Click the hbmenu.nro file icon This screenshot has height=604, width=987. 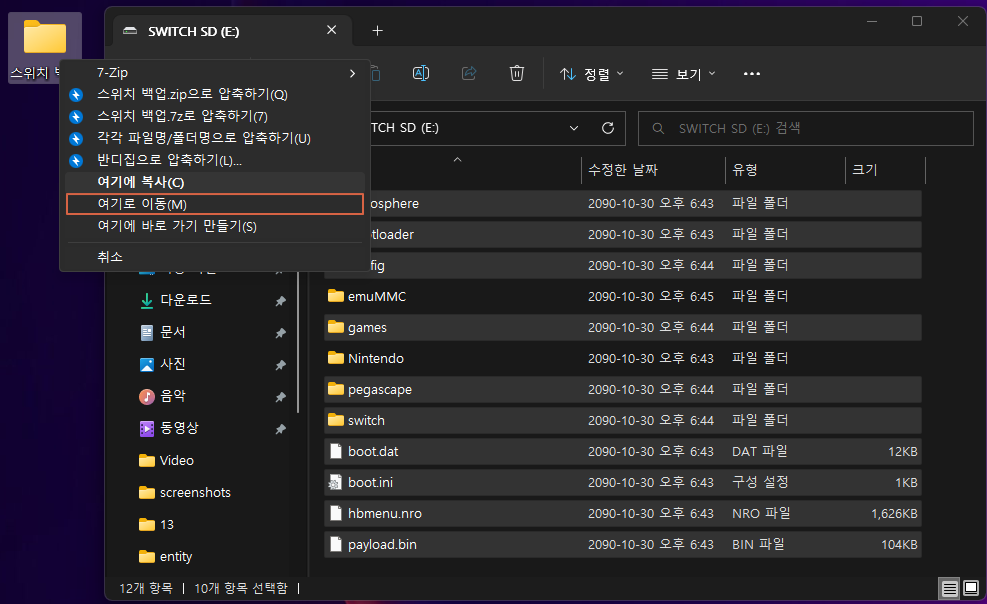click(x=336, y=513)
